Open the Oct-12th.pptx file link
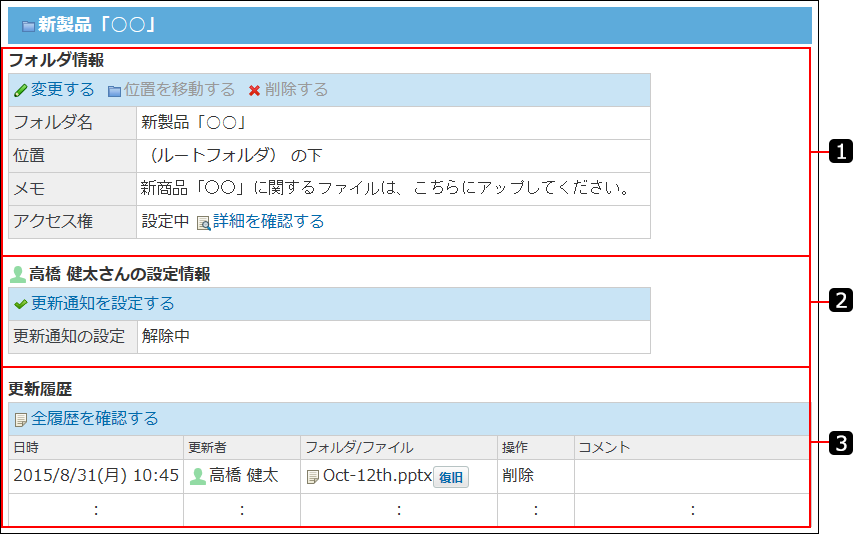This screenshot has width=862, height=534. coord(376,477)
